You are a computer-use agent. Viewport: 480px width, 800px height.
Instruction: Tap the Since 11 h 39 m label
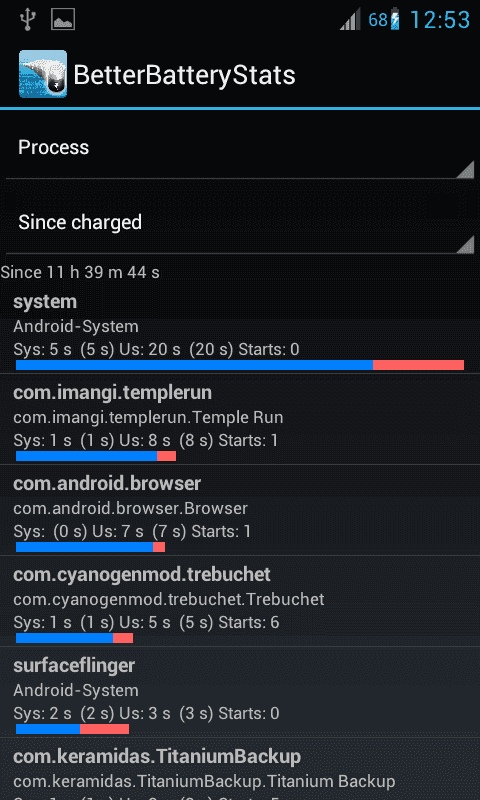point(80,272)
